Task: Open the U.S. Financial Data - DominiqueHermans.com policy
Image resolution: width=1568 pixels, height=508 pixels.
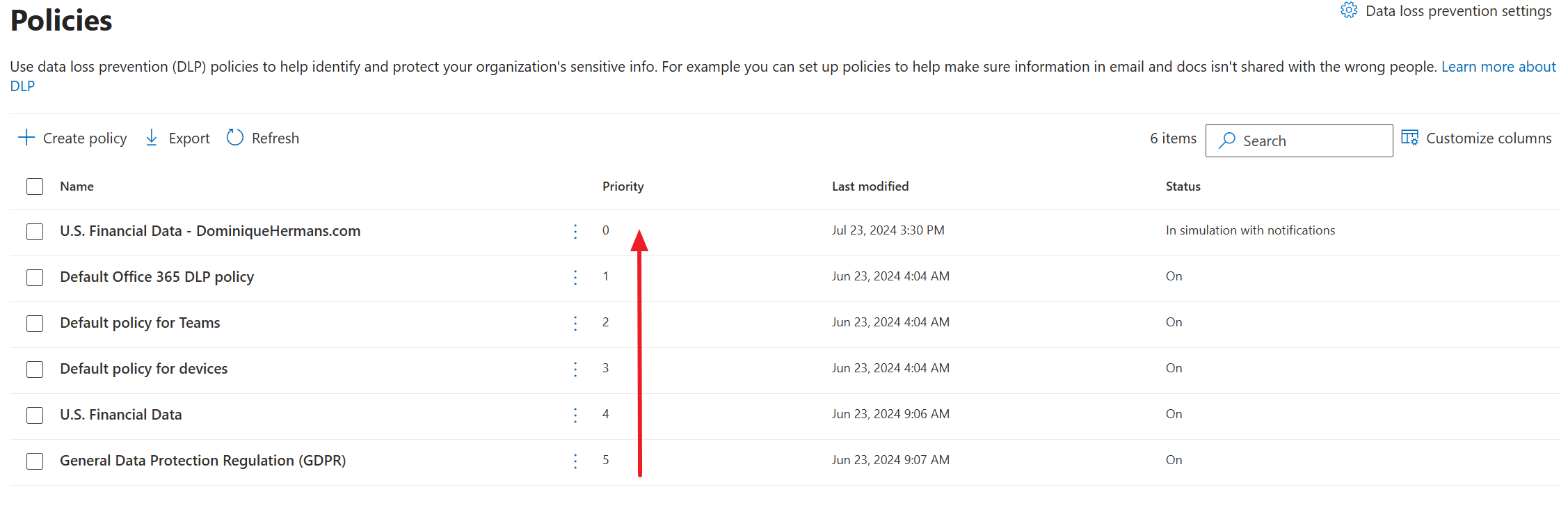Action: pos(210,230)
